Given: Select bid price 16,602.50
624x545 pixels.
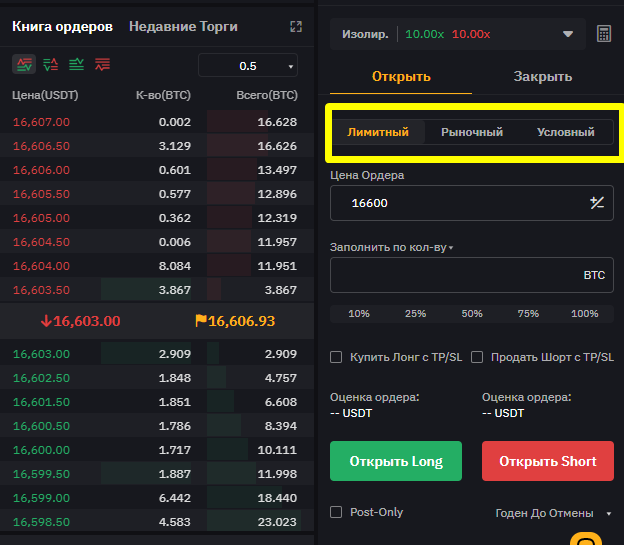Looking at the screenshot, I should tap(41, 378).
